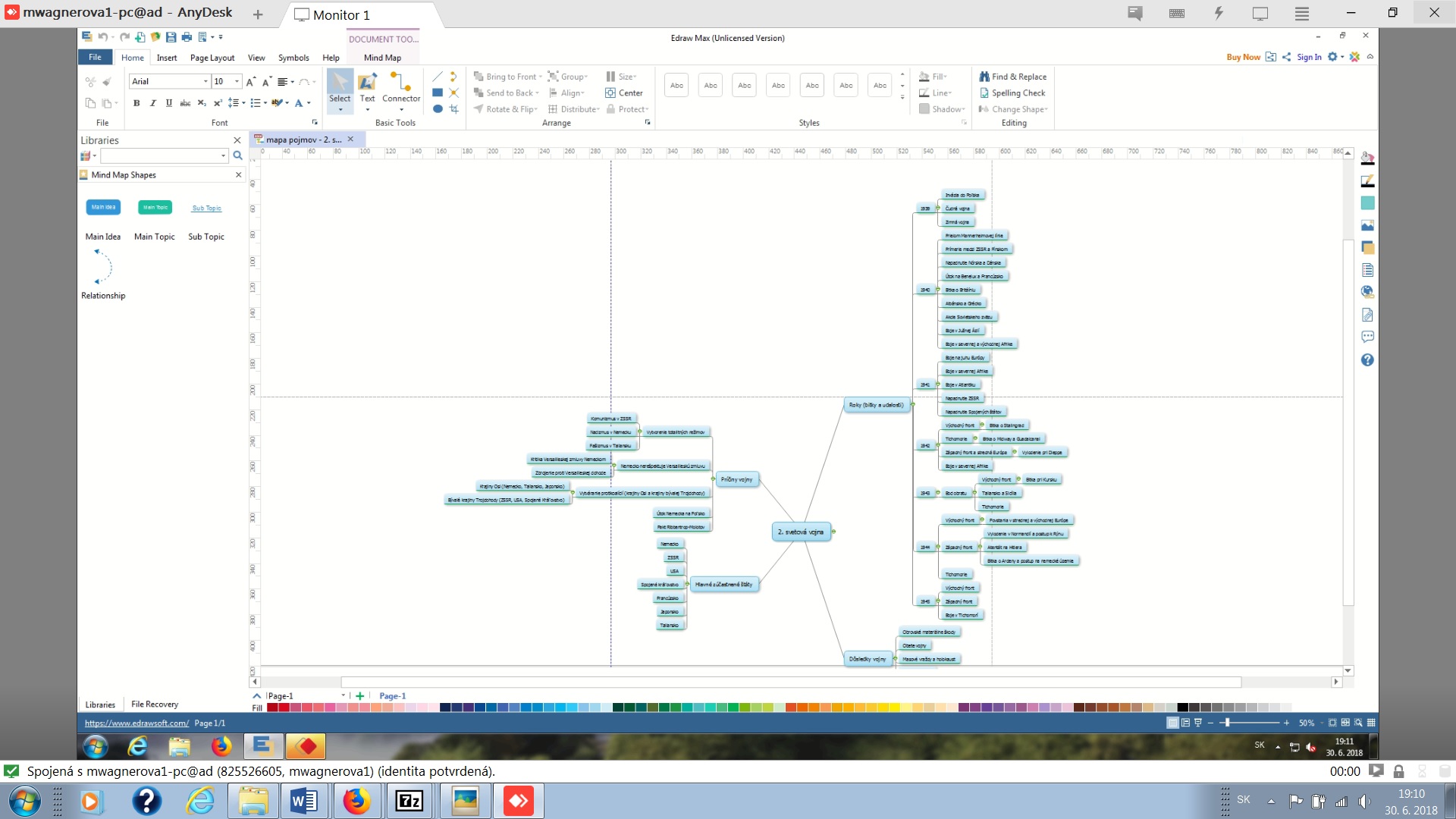This screenshot has width=1456, height=819.
Task: Click fit-to-page icon in status bar
Action: pos(1332,723)
